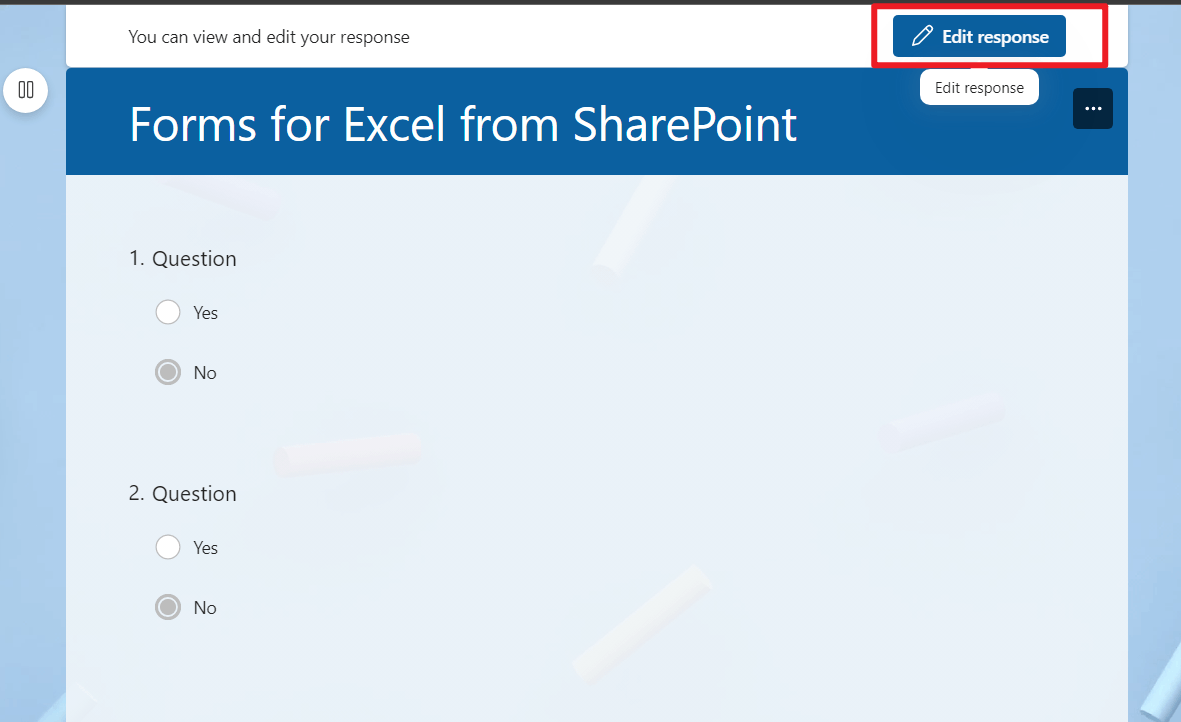Click the No text label under question 2
Screen dimensions: 1181x722
pos(205,608)
